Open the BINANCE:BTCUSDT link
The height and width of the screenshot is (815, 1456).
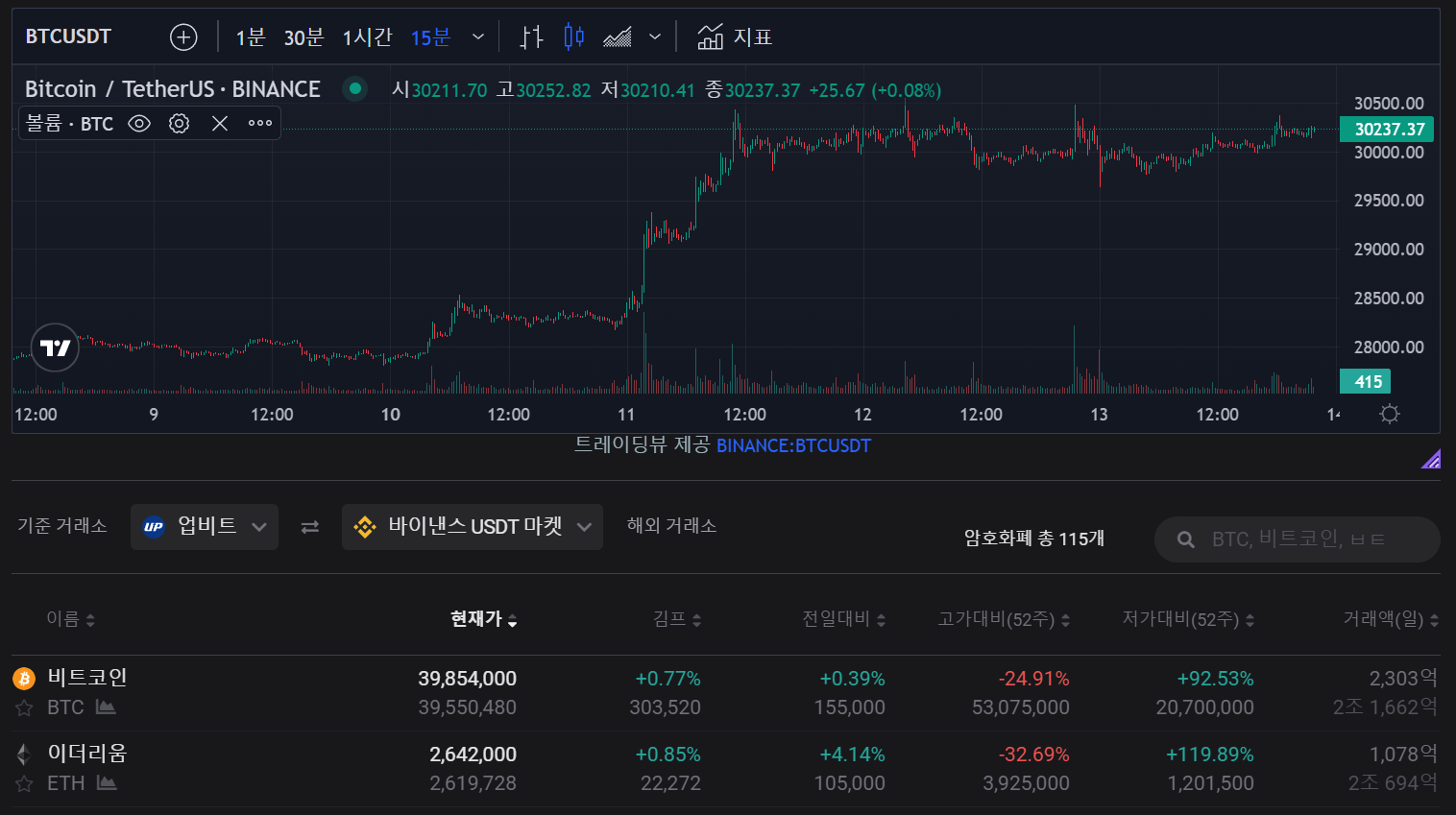tap(793, 445)
